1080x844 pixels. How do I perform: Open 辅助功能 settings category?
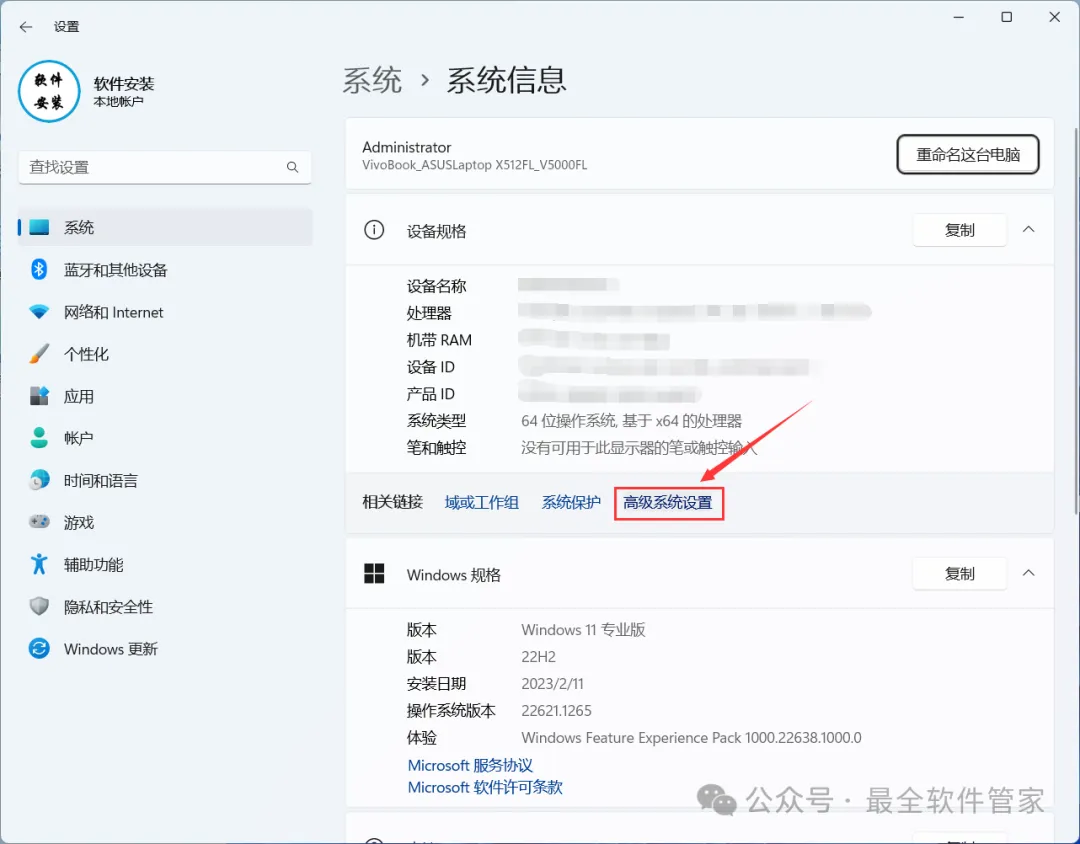[x=165, y=564]
